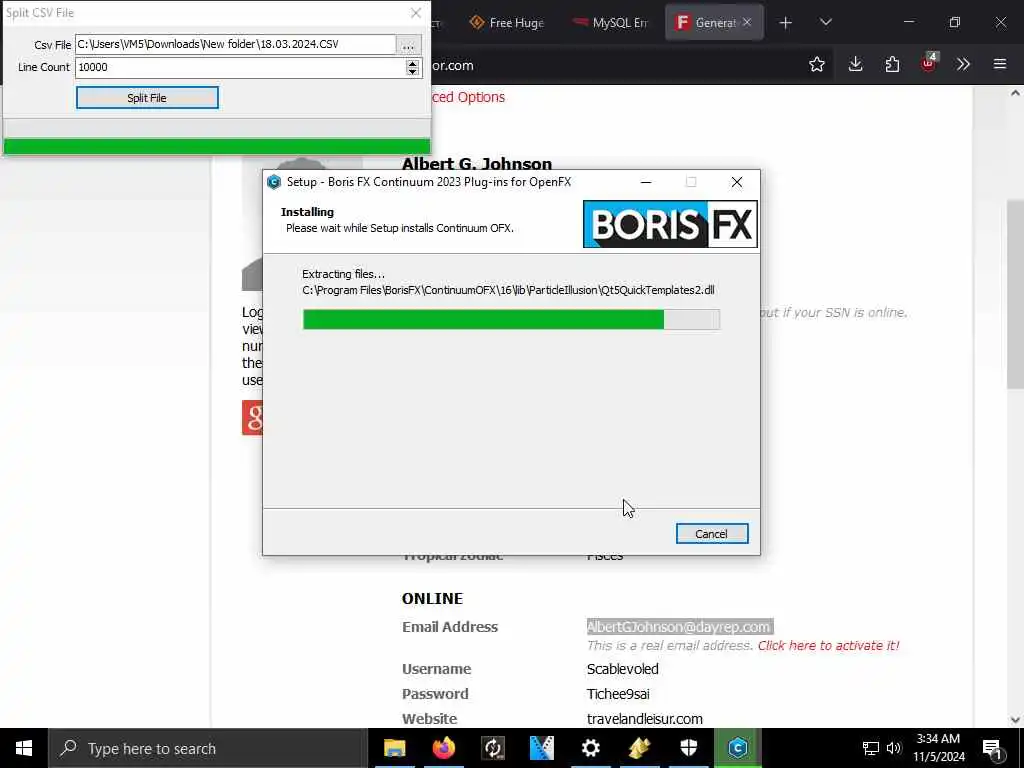Increase Line Count with the up spinner arrow
The image size is (1024, 768).
[412, 63]
